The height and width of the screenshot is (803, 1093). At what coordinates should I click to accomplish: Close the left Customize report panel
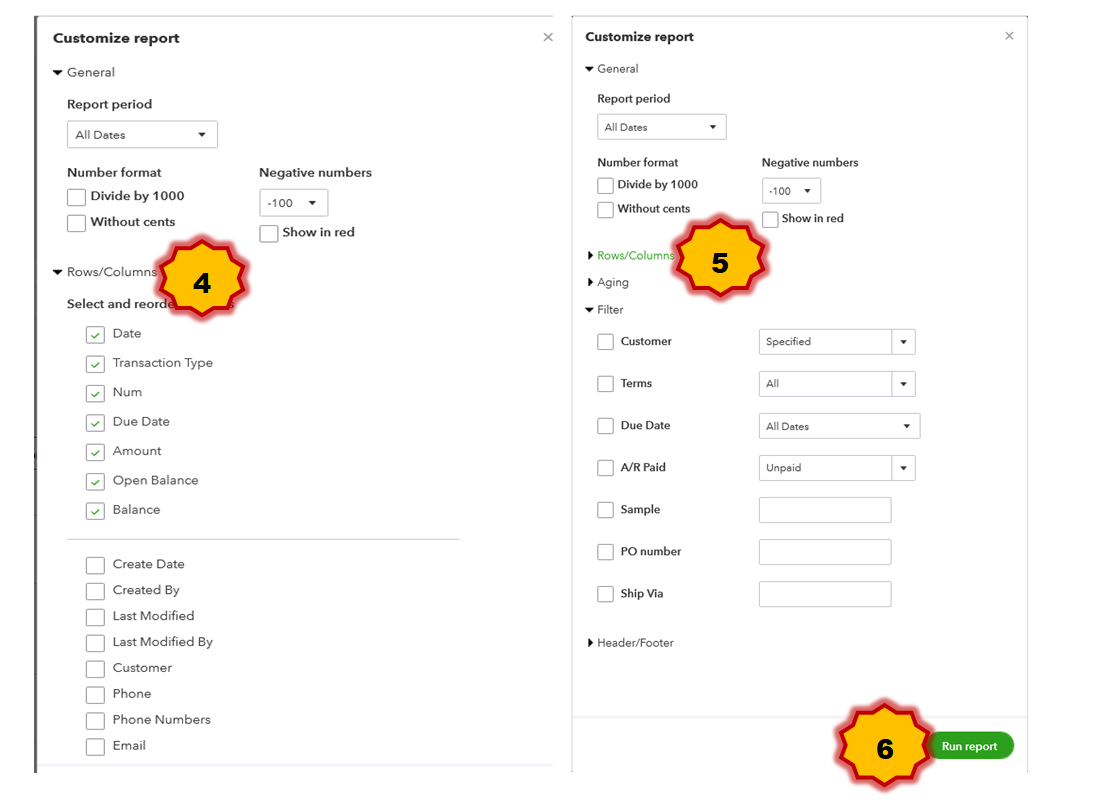tap(548, 37)
